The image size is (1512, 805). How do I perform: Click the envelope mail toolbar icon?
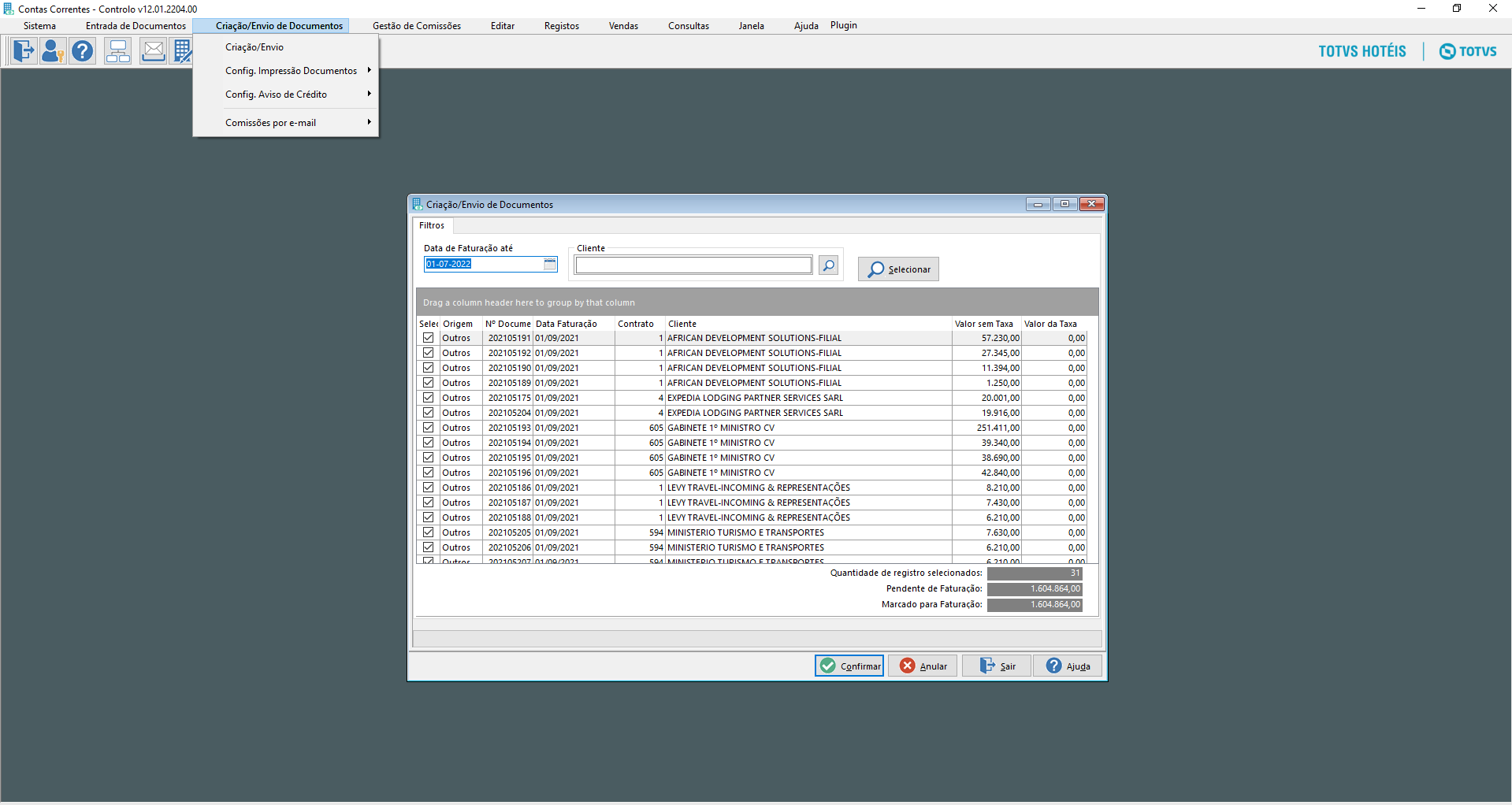tap(153, 52)
